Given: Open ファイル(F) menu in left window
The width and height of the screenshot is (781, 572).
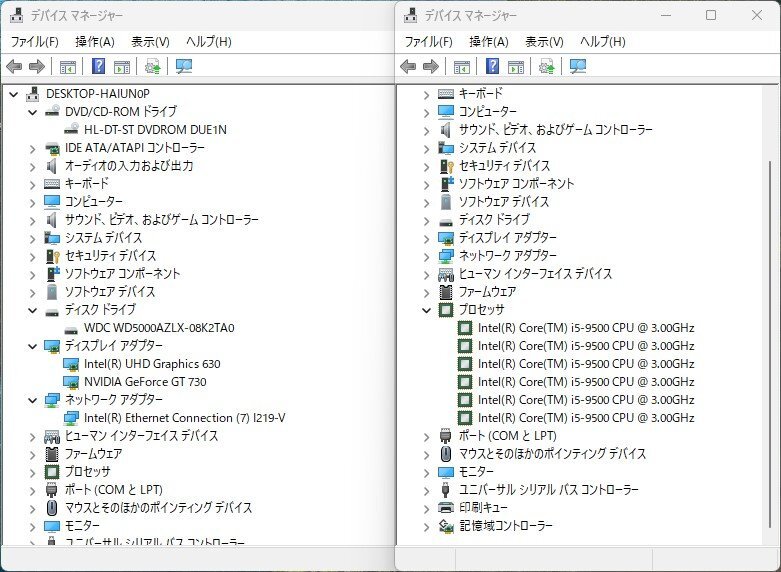Looking at the screenshot, I should [35, 41].
